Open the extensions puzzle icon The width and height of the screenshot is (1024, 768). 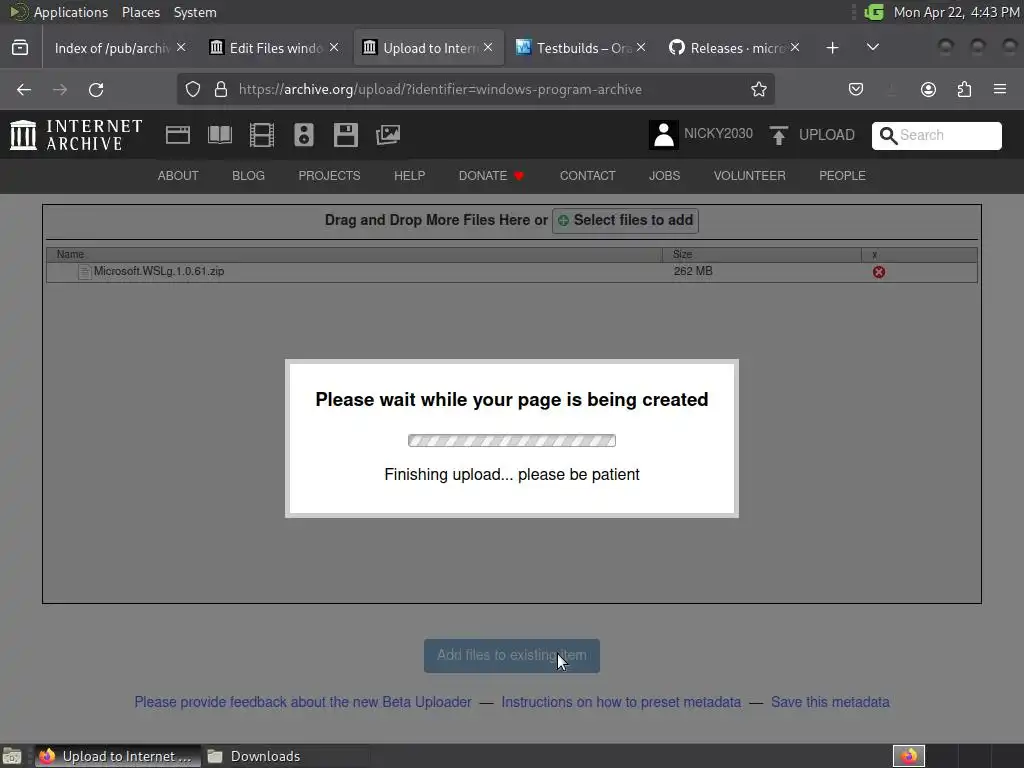(x=964, y=89)
